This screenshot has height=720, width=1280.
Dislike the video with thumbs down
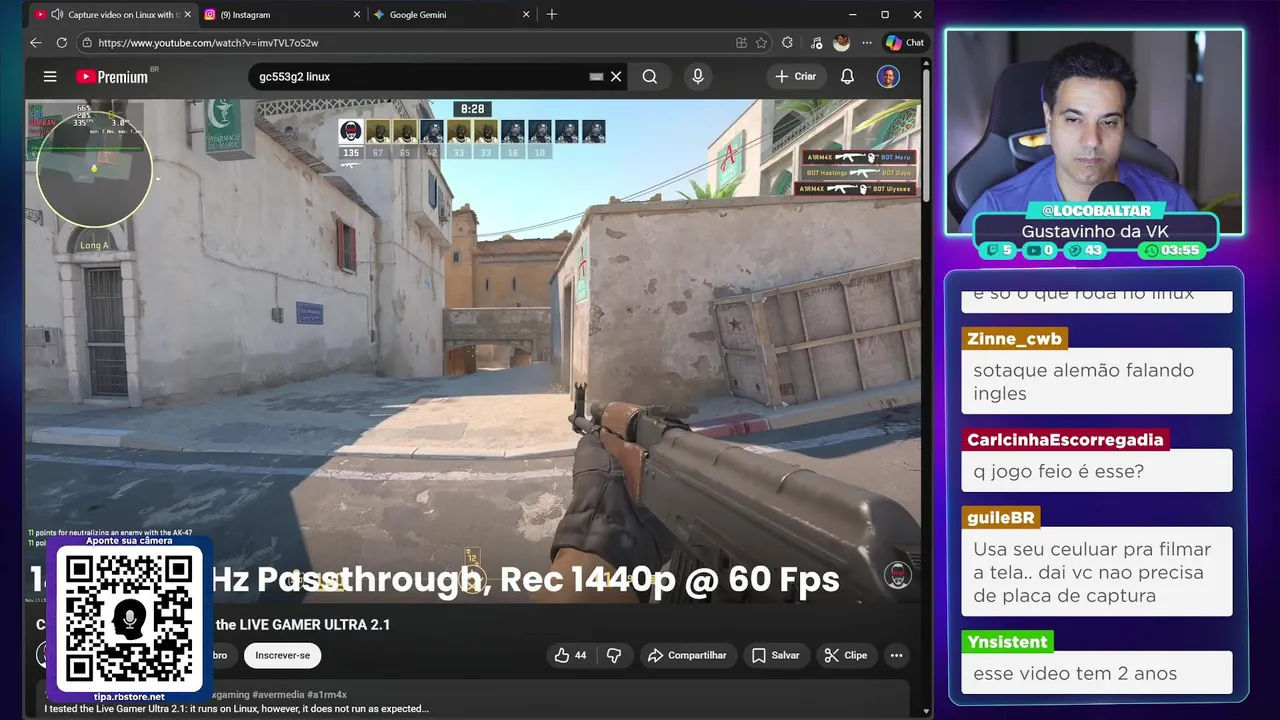click(x=614, y=655)
